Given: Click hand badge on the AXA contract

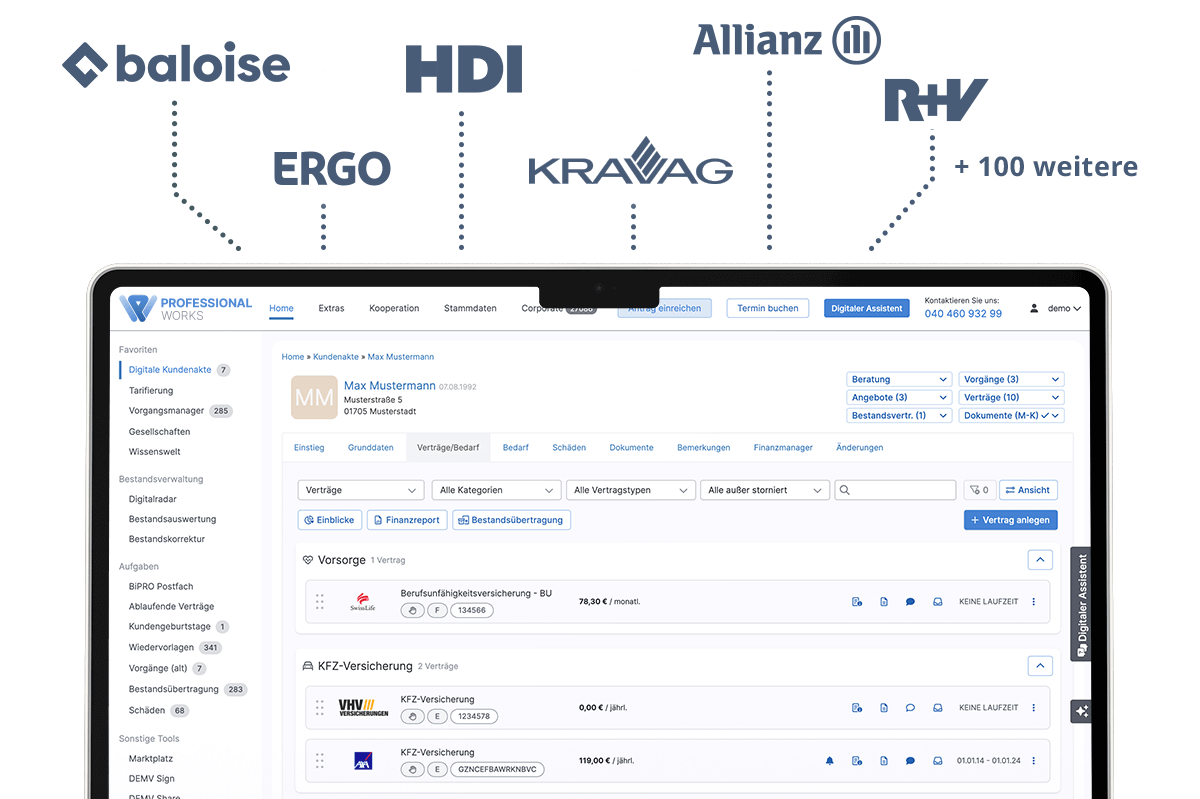Looking at the screenshot, I should (412, 770).
